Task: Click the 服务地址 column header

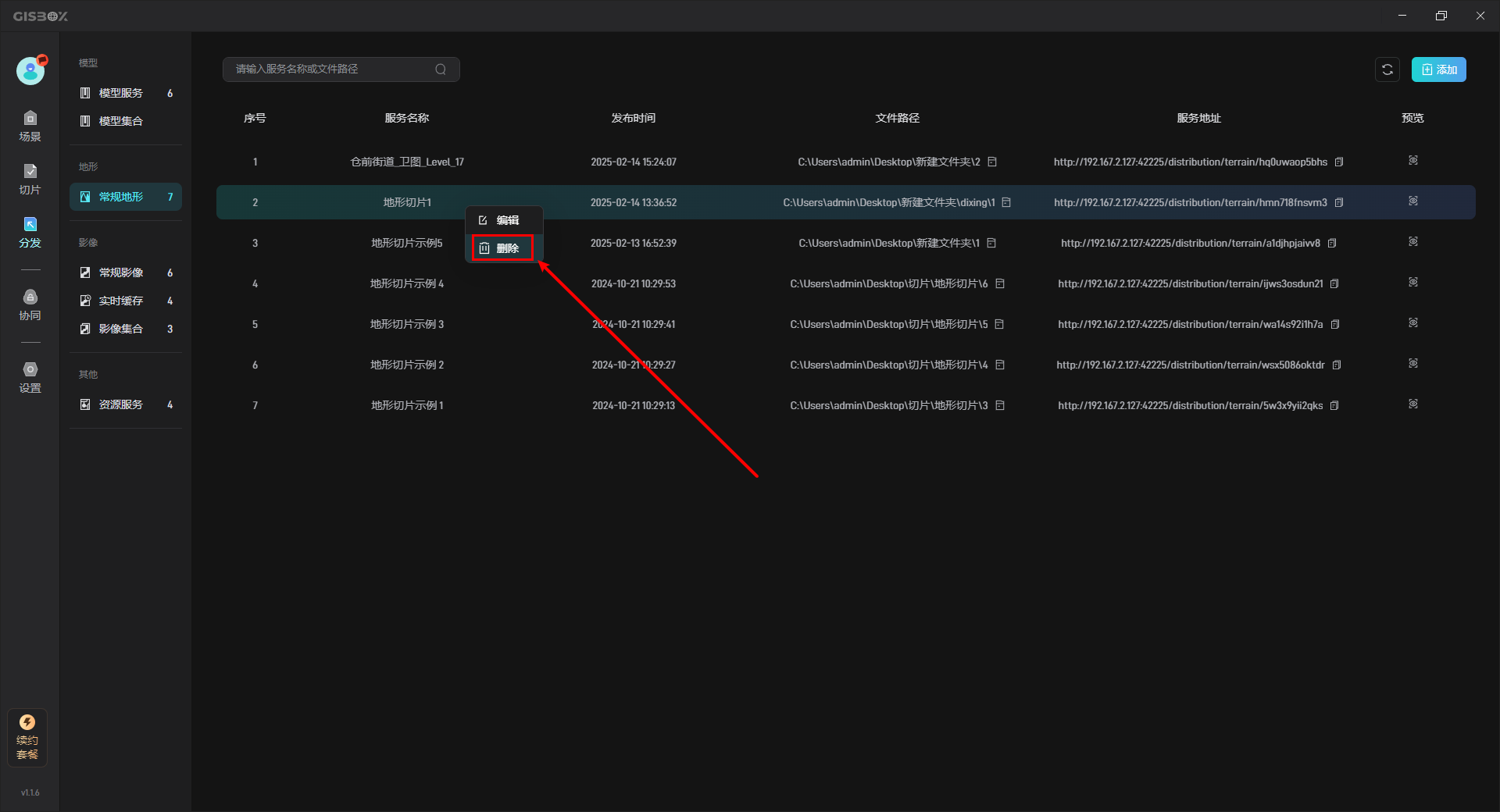Action: (1199, 118)
